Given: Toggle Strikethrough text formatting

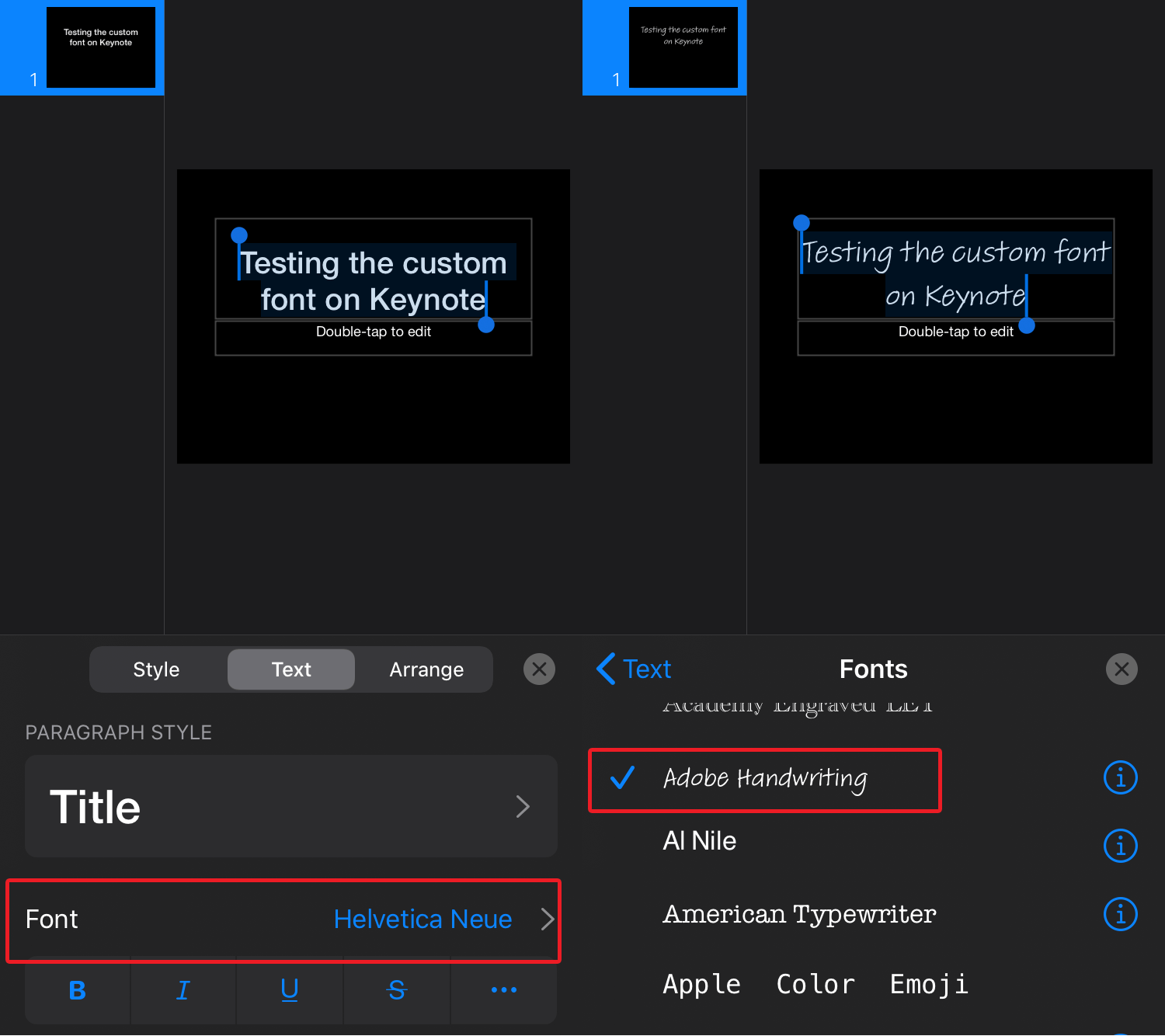Looking at the screenshot, I should coord(397,990).
